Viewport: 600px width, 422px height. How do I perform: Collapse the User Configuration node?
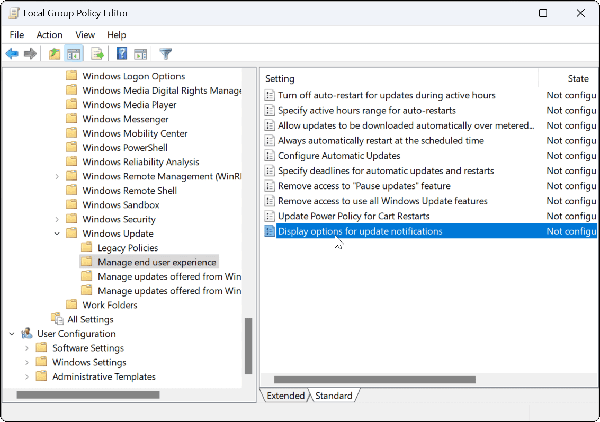click(x=12, y=334)
